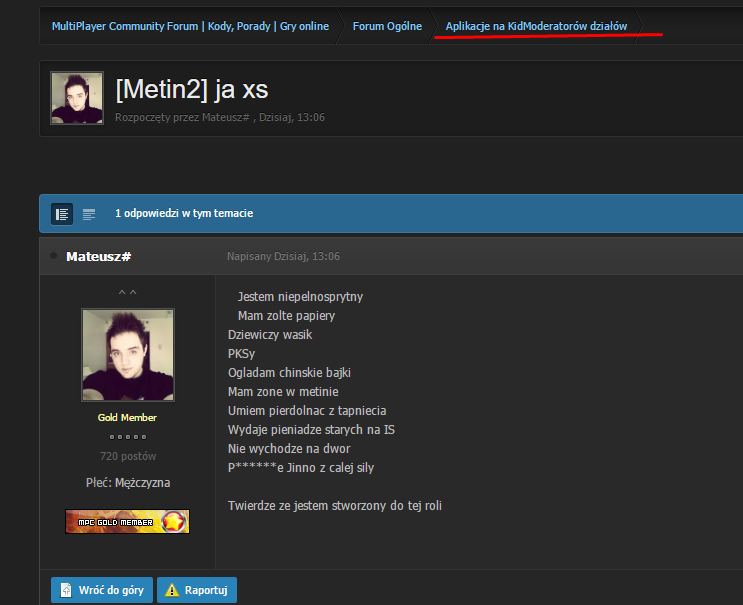The height and width of the screenshot is (605, 743).
Task: Click the line PKSy
Action: click(241, 353)
